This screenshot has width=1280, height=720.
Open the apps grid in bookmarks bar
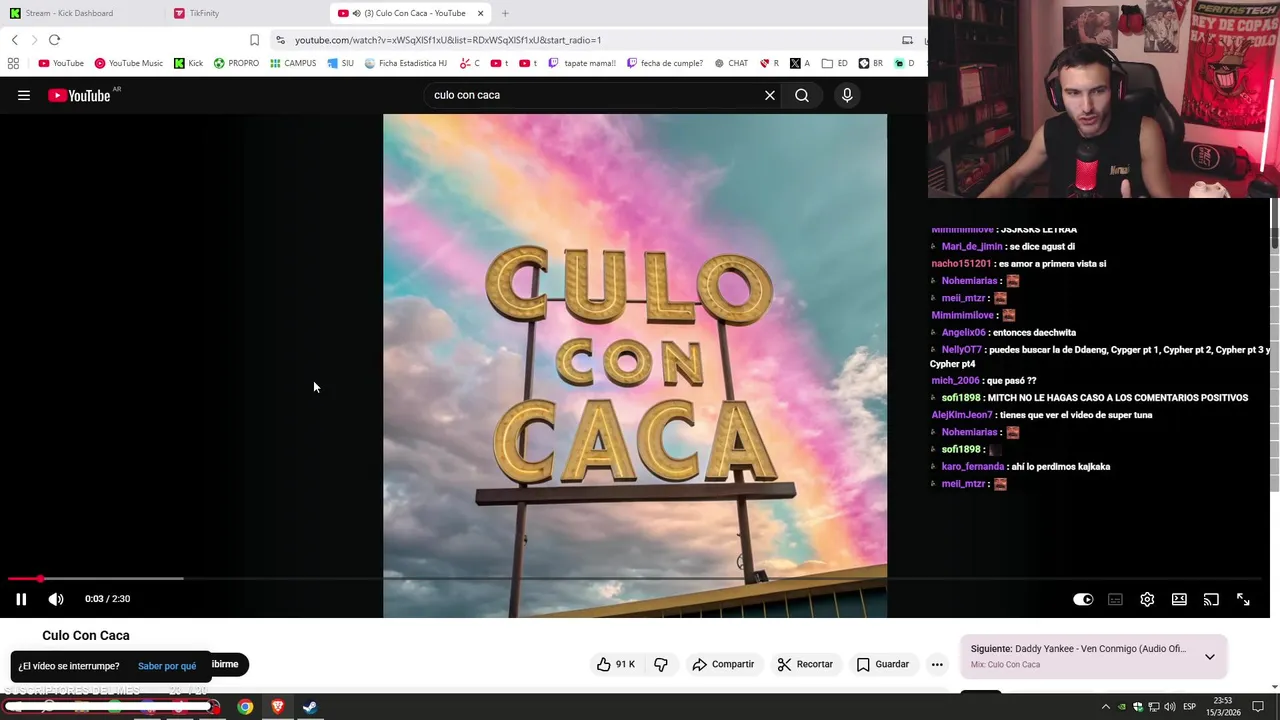pos(13,63)
